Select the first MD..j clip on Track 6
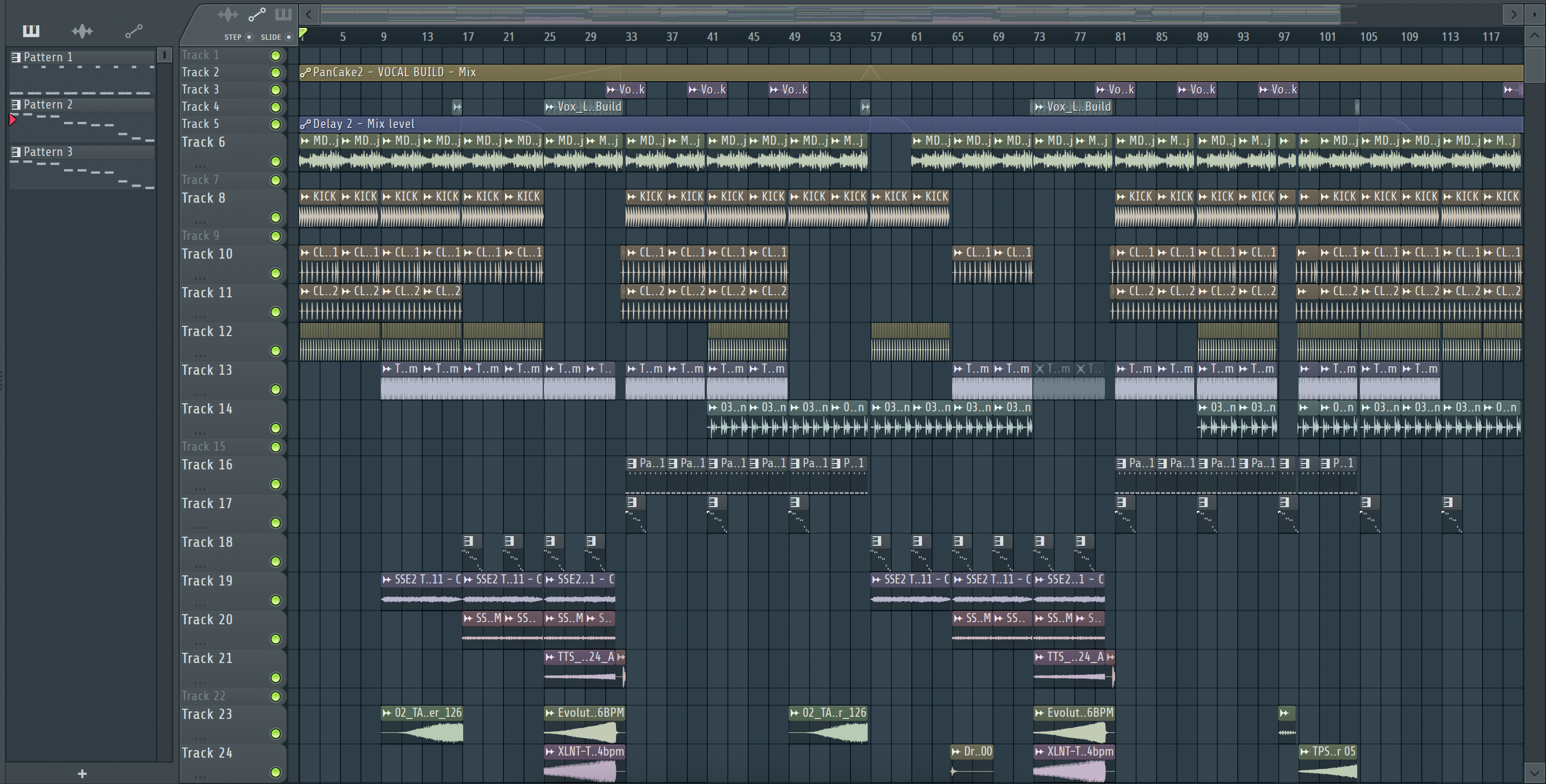This screenshot has width=1546, height=784. [320, 152]
